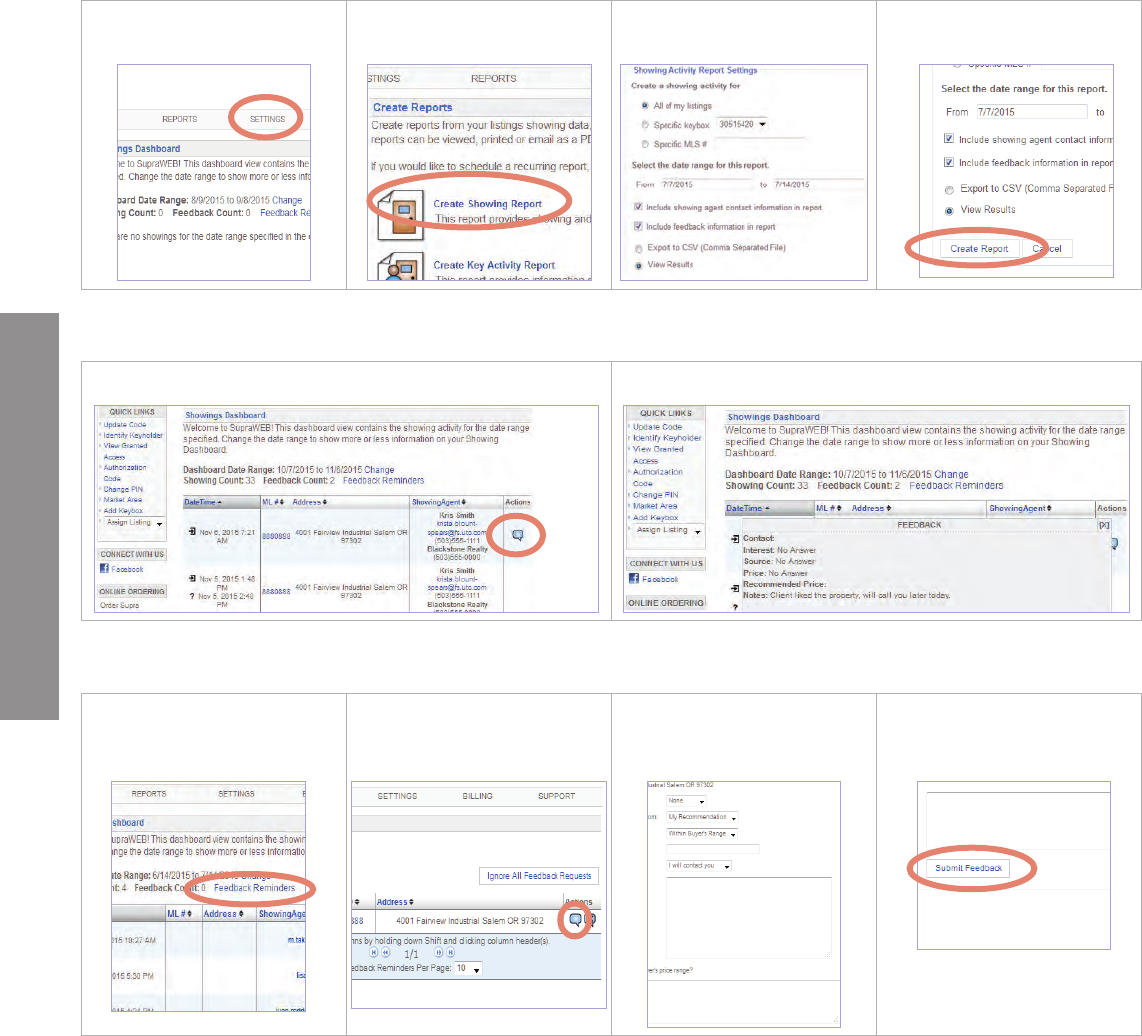Click the Create Report button
This screenshot has width=1142, height=1036.
979,248
